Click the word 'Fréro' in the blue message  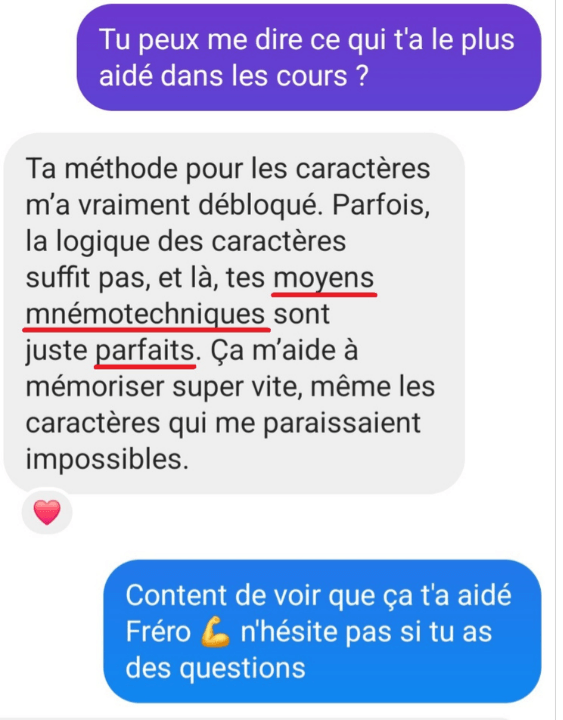coord(158,632)
